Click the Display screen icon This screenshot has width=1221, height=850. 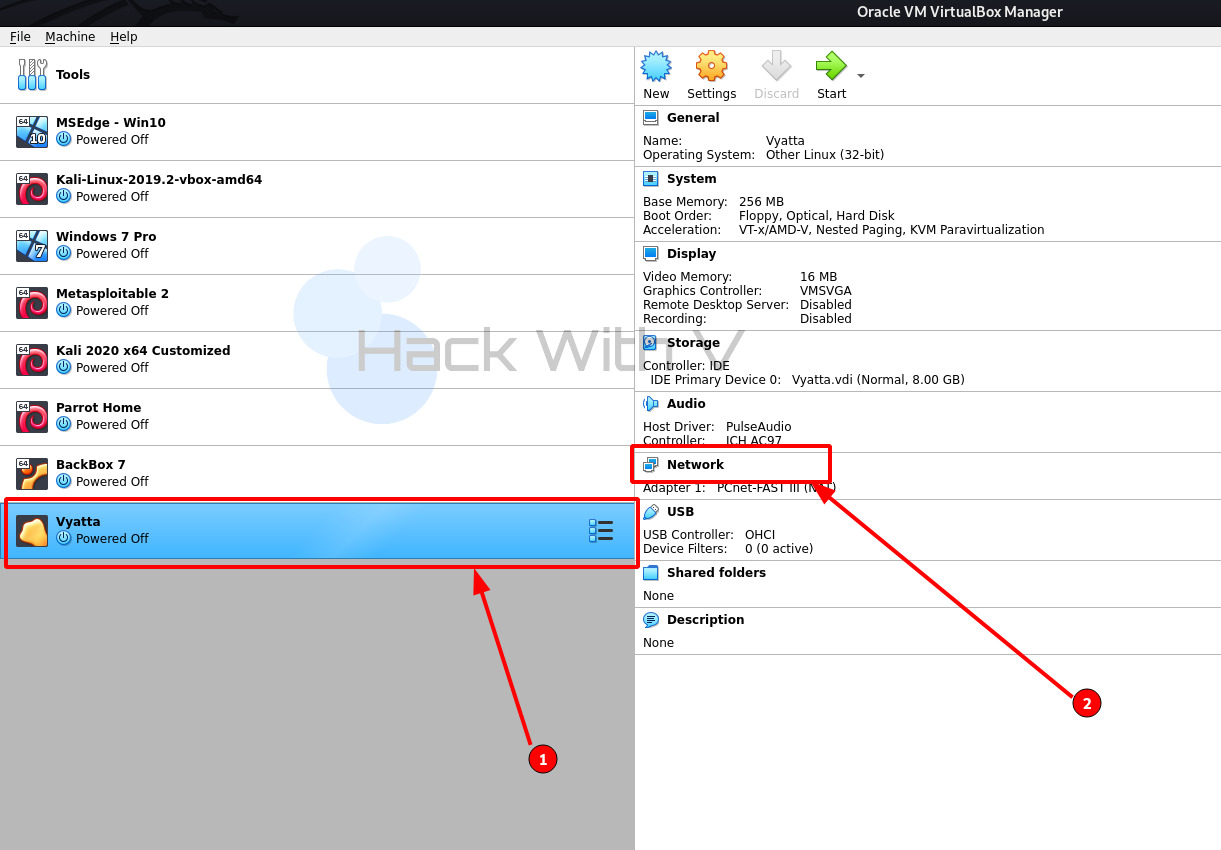(x=651, y=254)
